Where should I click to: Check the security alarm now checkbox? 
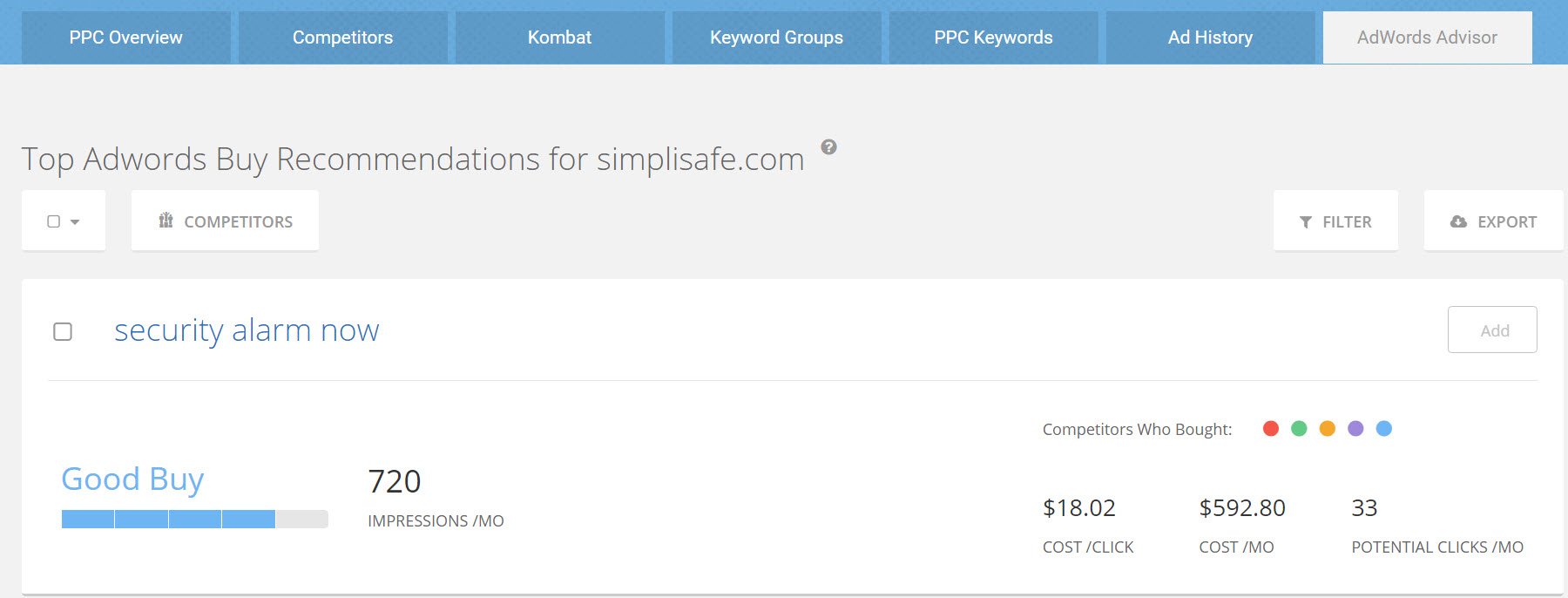click(x=63, y=331)
